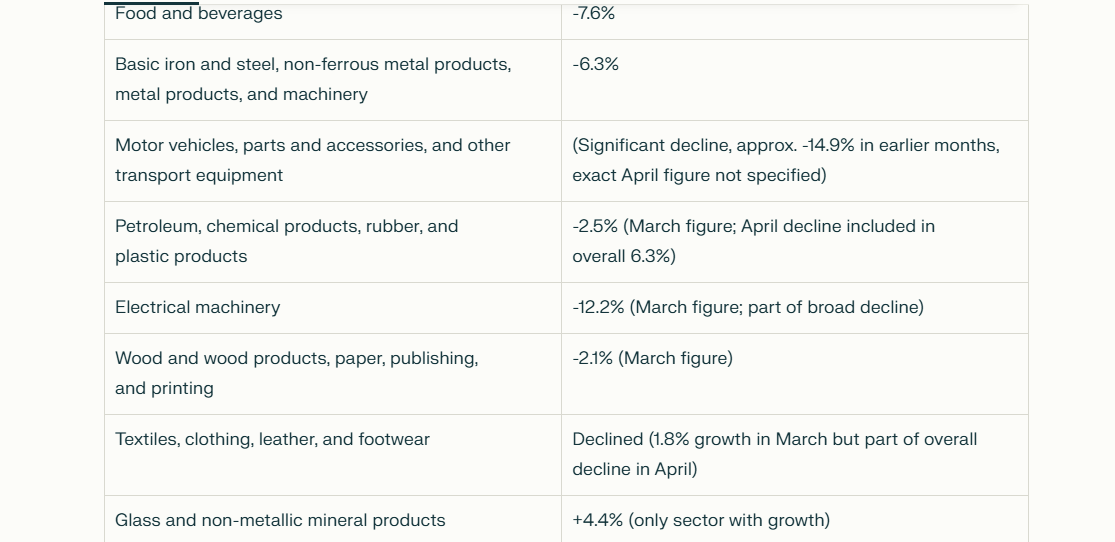Click the words 'transport equipment' in table
The width and height of the screenshot is (1115, 542).
199,176
